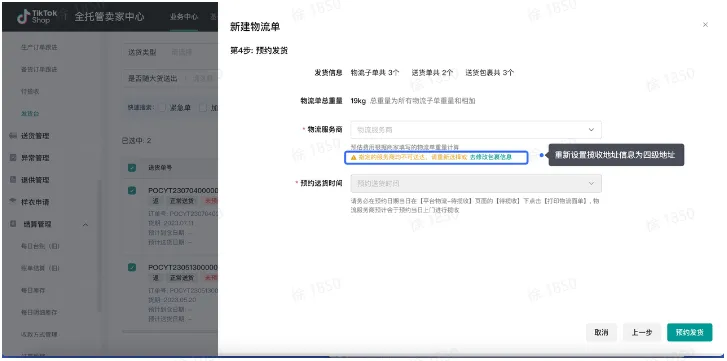Viewport: 727px width, 361px height.
Task: Uncheck the POCYT230704 row checkbox
Action: click(x=132, y=190)
